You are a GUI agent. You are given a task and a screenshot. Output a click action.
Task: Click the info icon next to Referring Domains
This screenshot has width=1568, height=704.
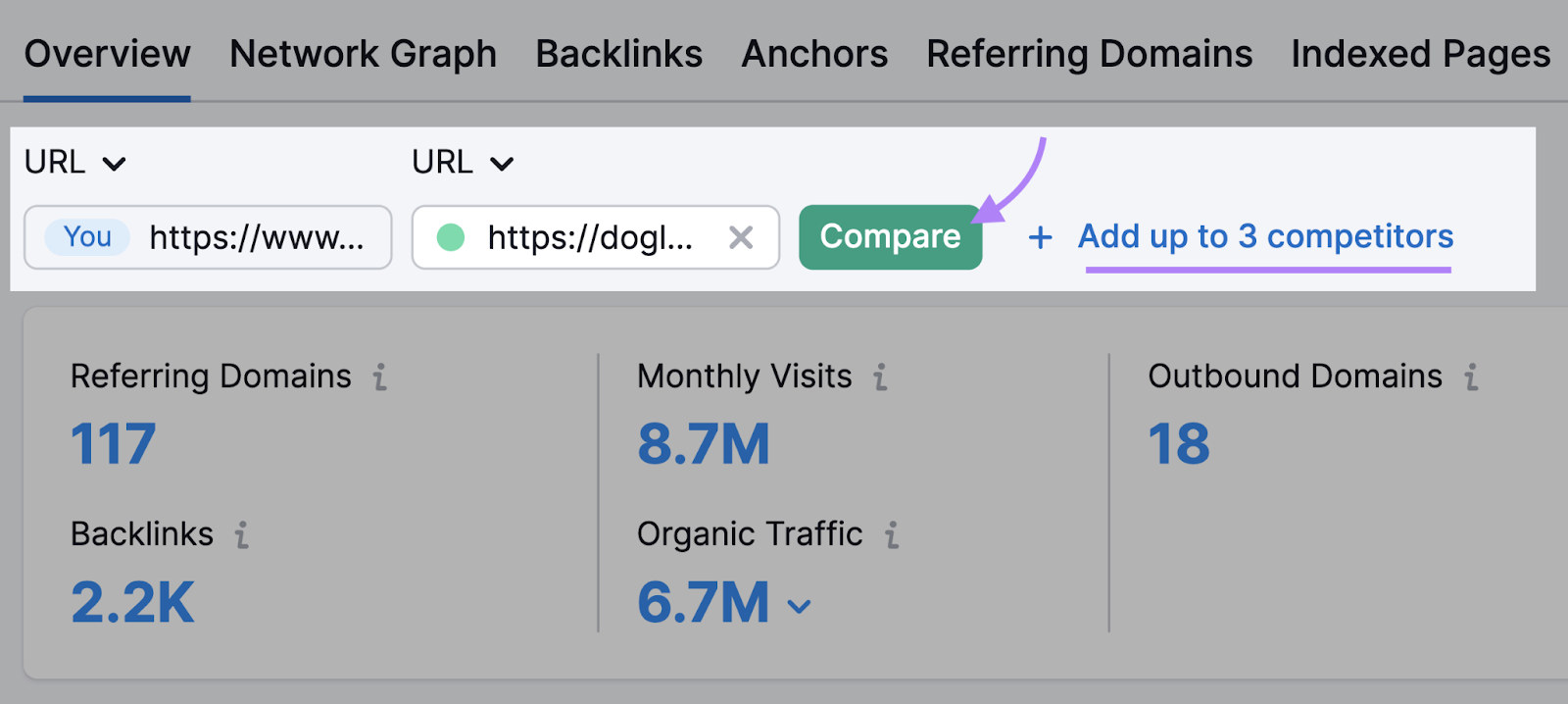[381, 377]
